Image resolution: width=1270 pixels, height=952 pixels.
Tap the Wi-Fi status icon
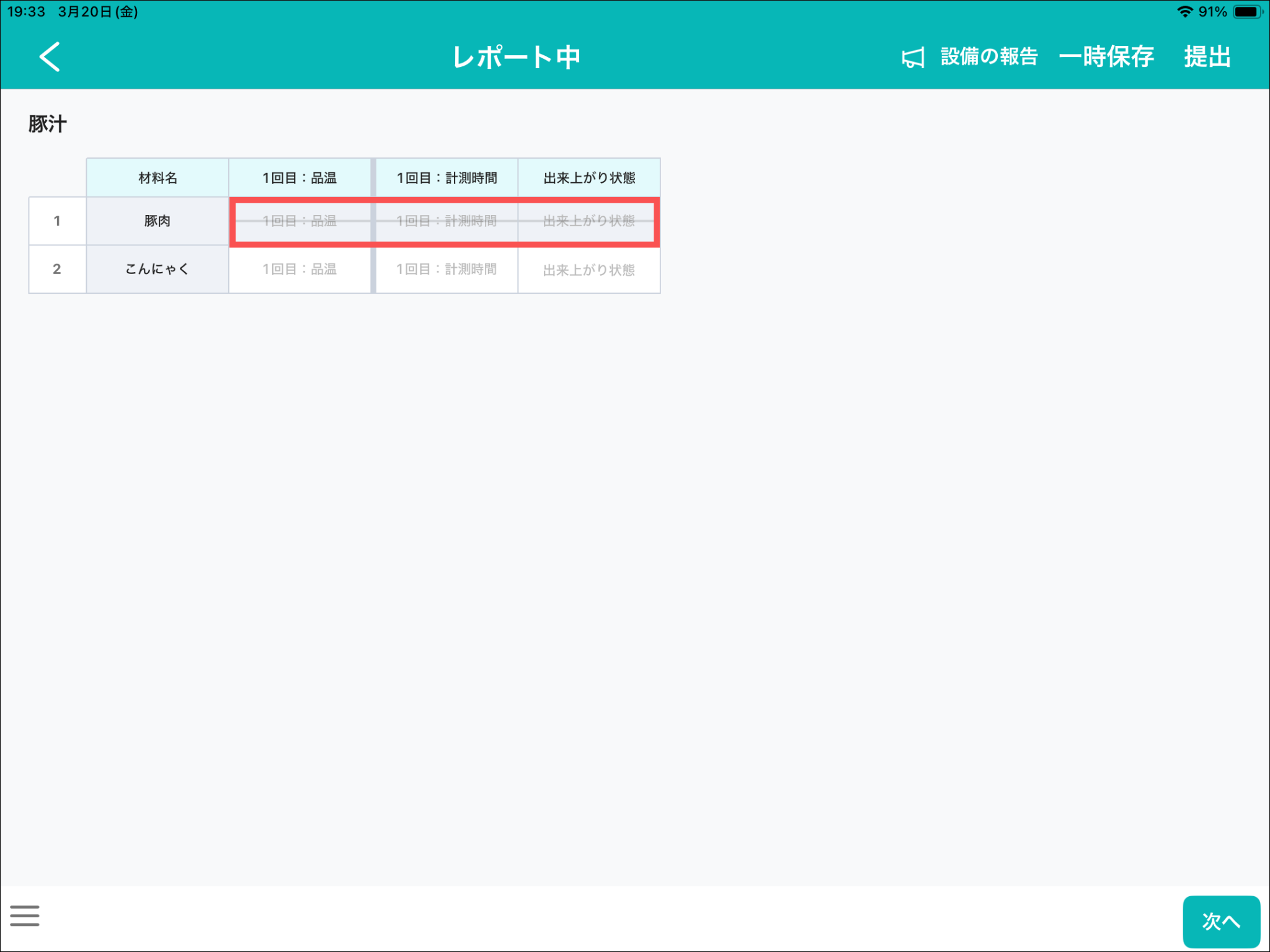(1184, 12)
